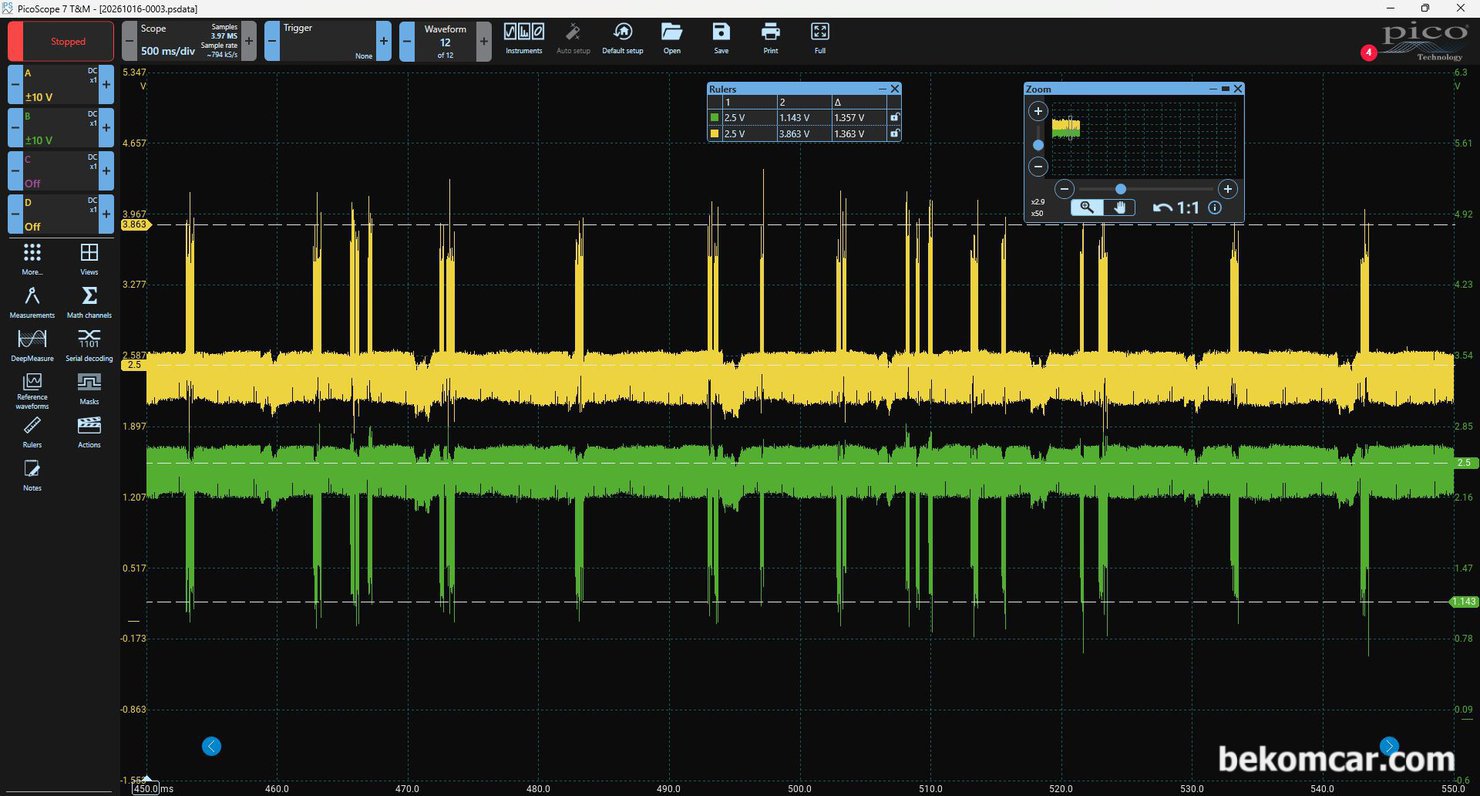Image resolution: width=1480 pixels, height=796 pixels.
Task: Click the vertical zoom slider handle in the Zoom panel
Action: (x=1038, y=145)
